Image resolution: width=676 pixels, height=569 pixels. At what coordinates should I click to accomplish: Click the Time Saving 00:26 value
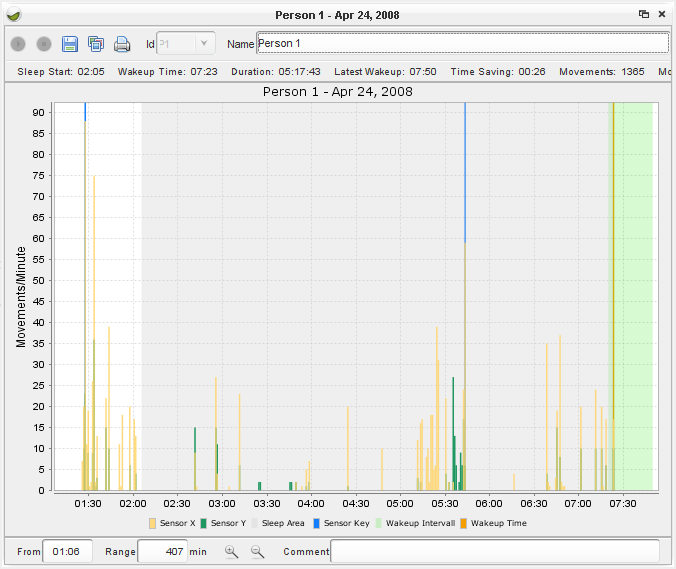(532, 72)
